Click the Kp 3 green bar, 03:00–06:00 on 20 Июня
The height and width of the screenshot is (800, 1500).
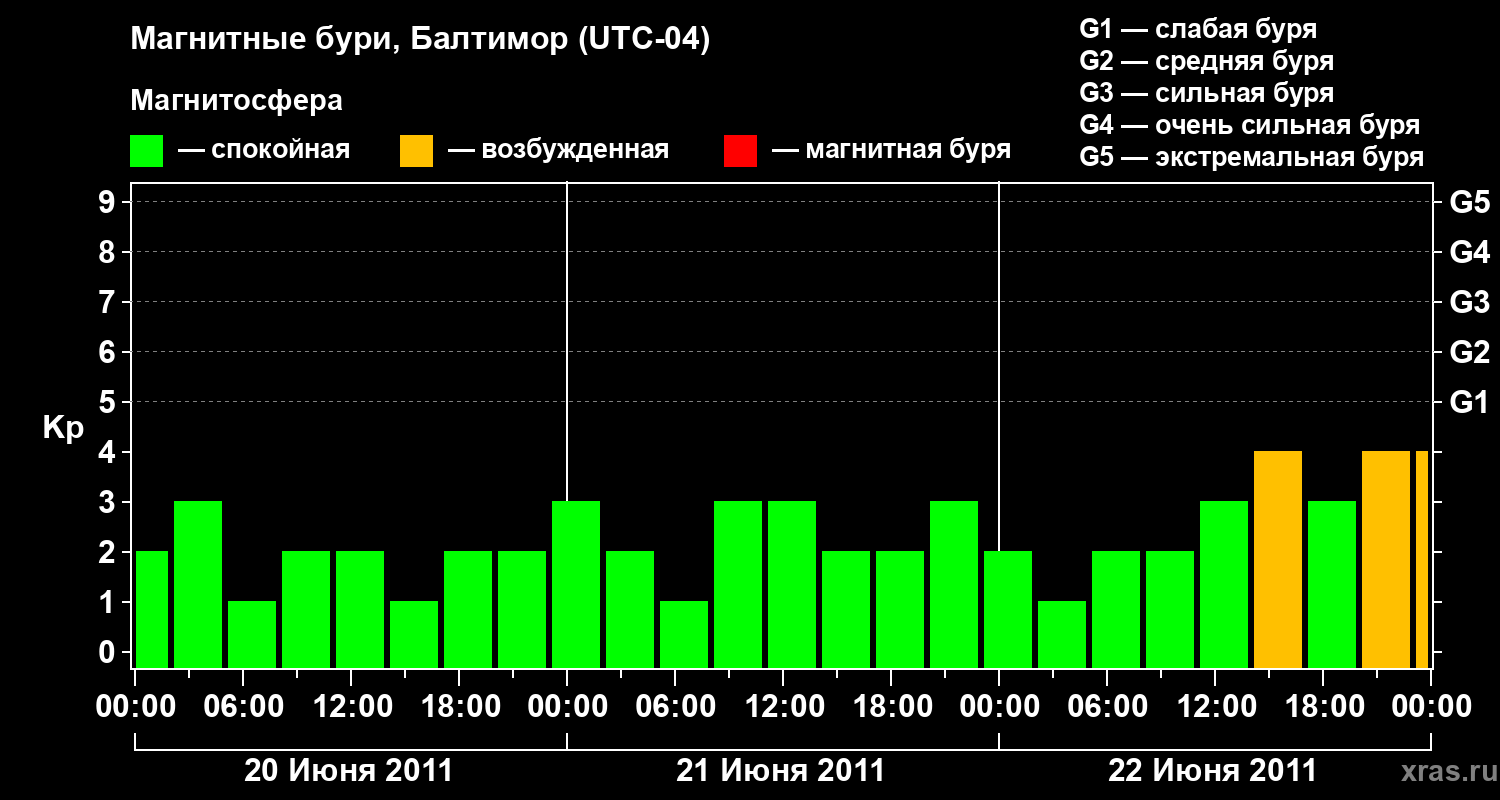198,585
